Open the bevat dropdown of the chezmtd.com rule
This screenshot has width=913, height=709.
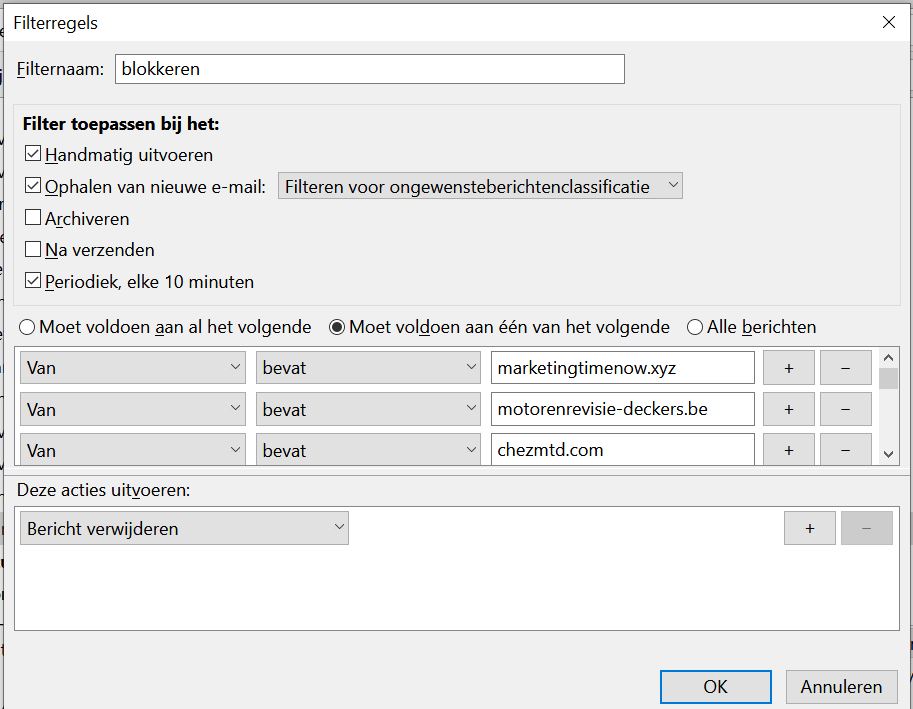tap(367, 450)
